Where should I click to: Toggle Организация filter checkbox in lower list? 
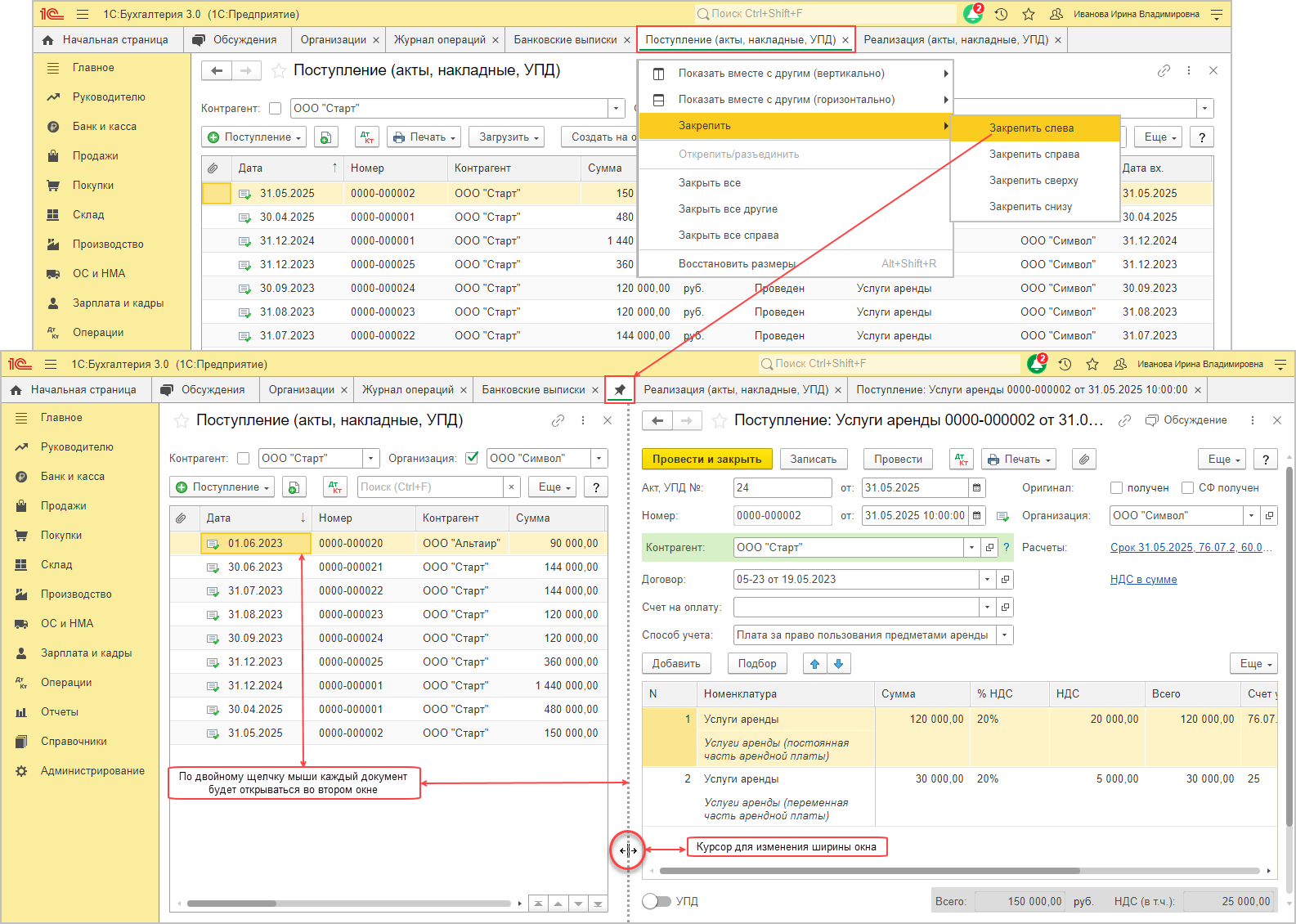[472, 458]
